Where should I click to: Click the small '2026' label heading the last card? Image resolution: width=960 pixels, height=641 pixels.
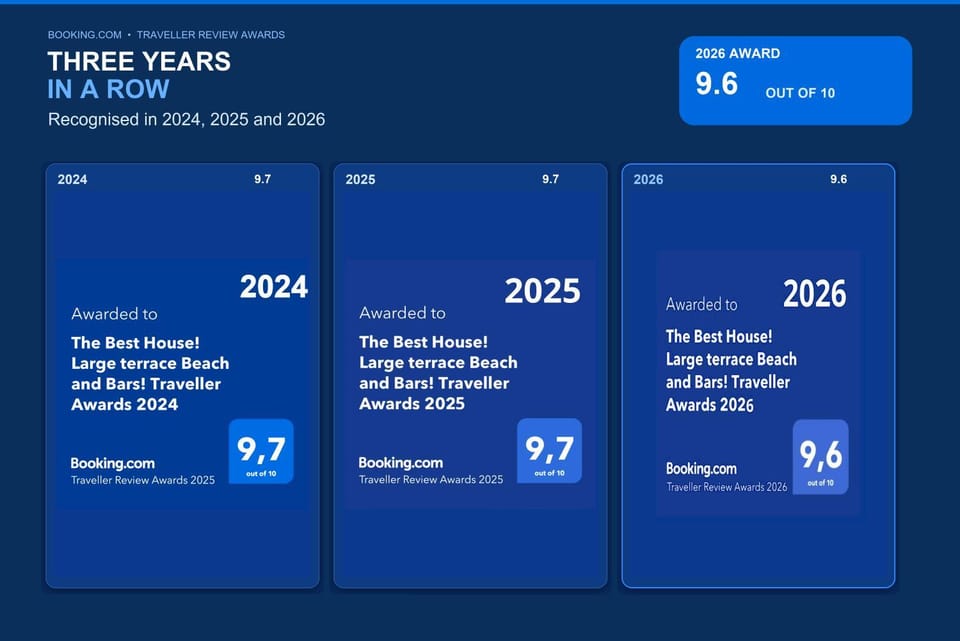[x=648, y=179]
